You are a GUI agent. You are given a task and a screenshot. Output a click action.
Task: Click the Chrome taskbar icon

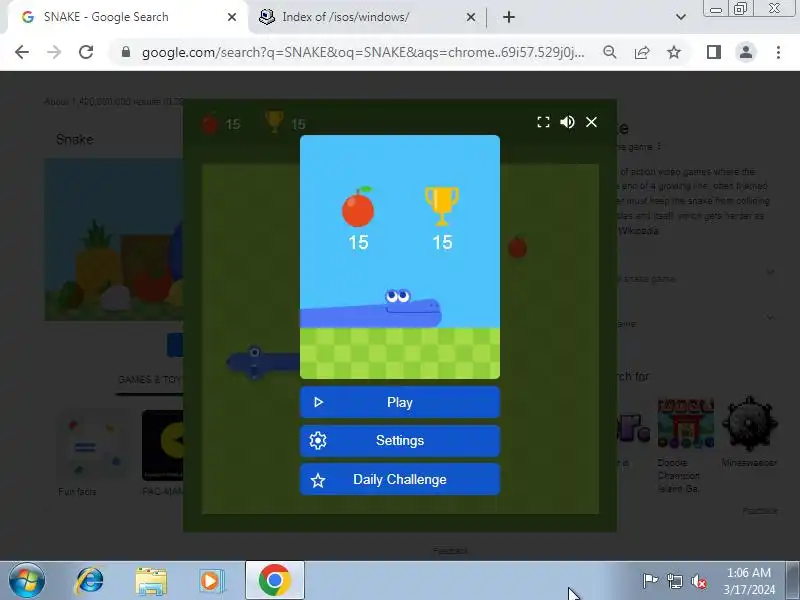click(x=274, y=581)
